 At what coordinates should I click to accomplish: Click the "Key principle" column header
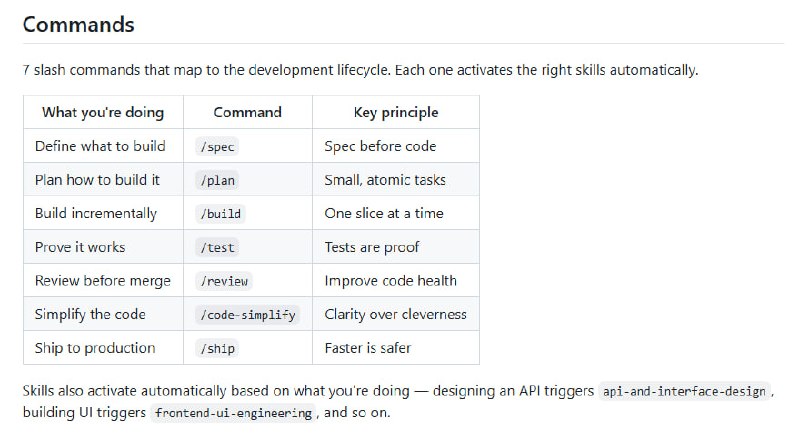click(396, 112)
